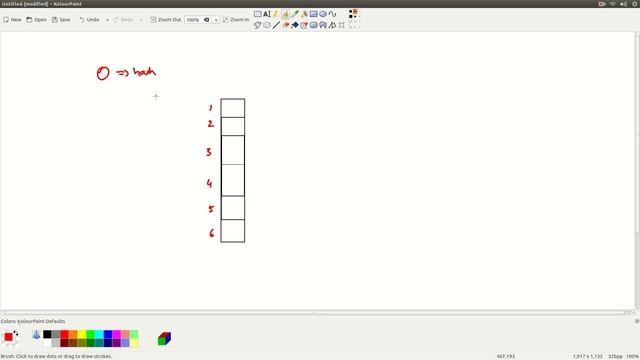Image resolution: width=640 pixels, height=360 pixels.
Task: Expand the Redo history dropdown arrow
Action: (x=141, y=20)
